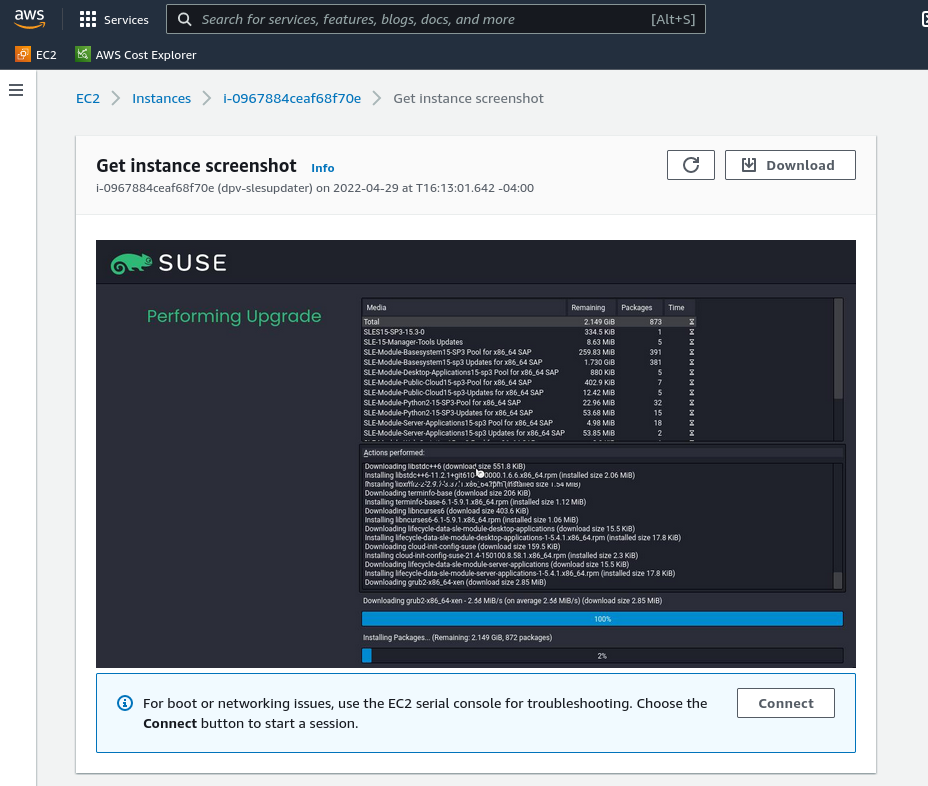
Task: Click the magnifying glass in the search bar
Action: click(x=184, y=19)
